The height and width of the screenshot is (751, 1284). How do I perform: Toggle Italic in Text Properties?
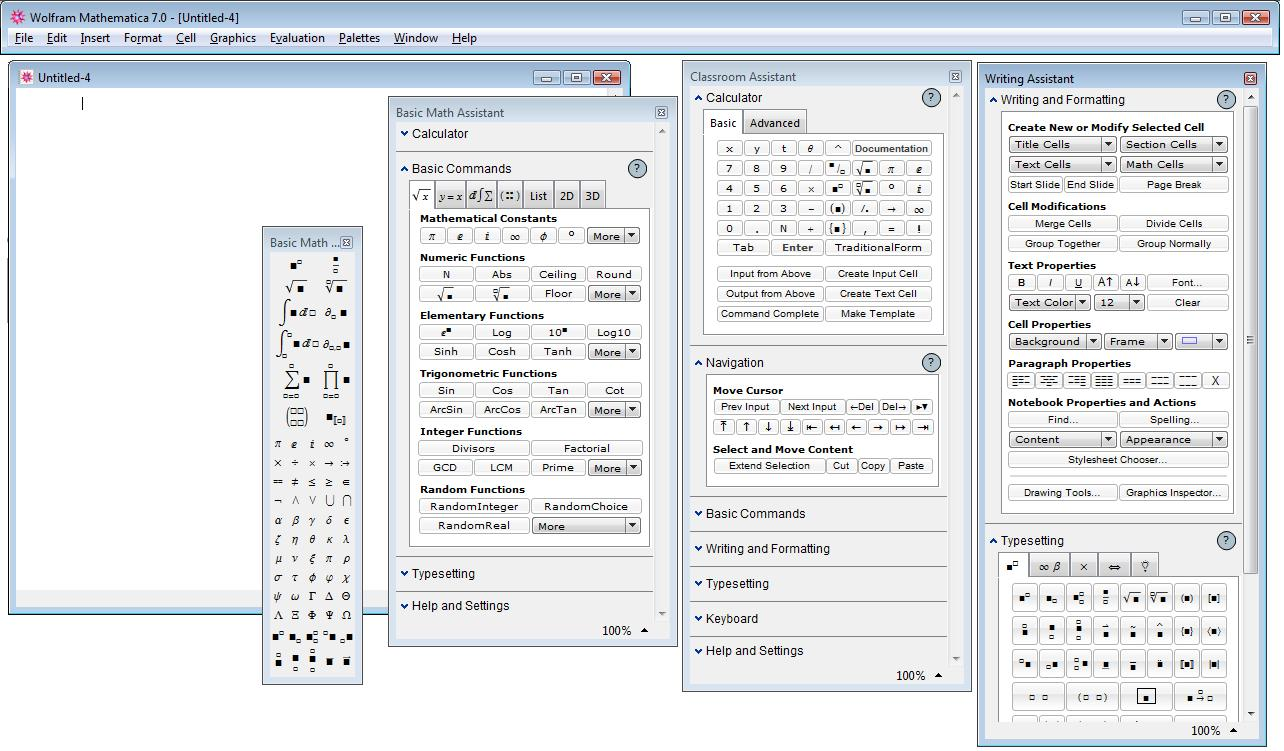tap(1049, 283)
